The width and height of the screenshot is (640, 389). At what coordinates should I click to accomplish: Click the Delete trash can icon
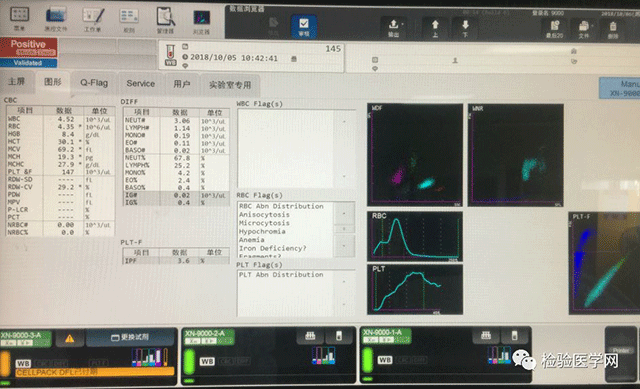[x=613, y=30]
